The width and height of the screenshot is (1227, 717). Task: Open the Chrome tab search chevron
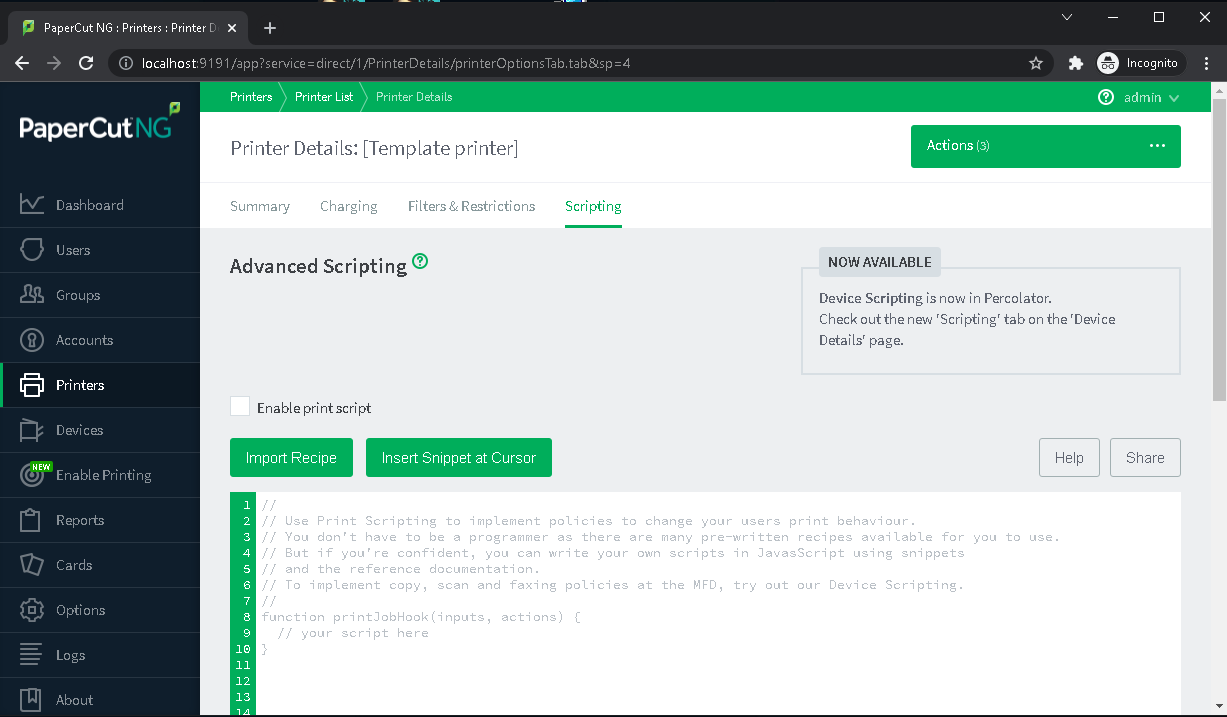pyautogui.click(x=1067, y=17)
